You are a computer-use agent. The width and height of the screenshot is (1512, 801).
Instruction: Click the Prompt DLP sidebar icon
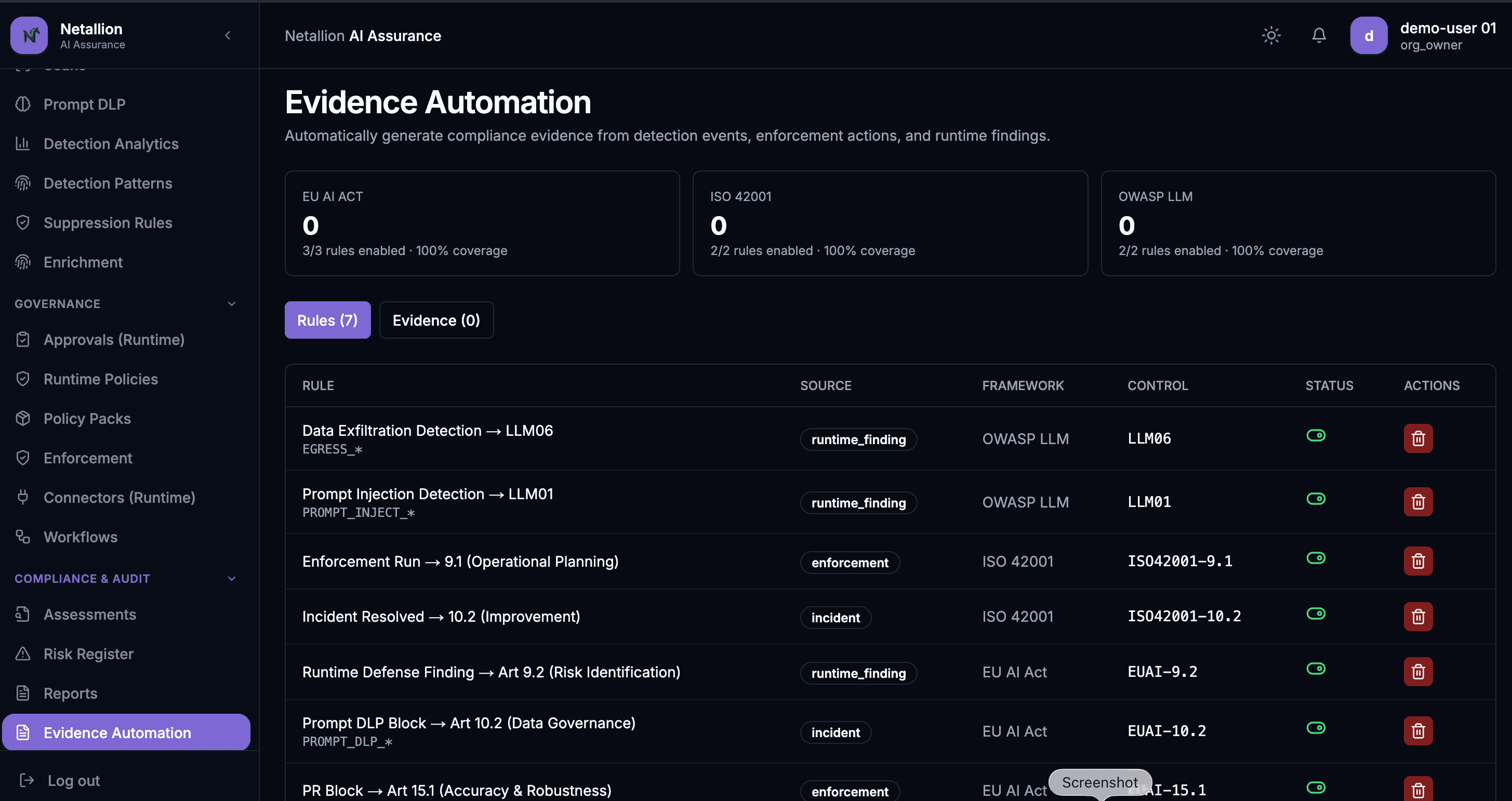[23, 104]
